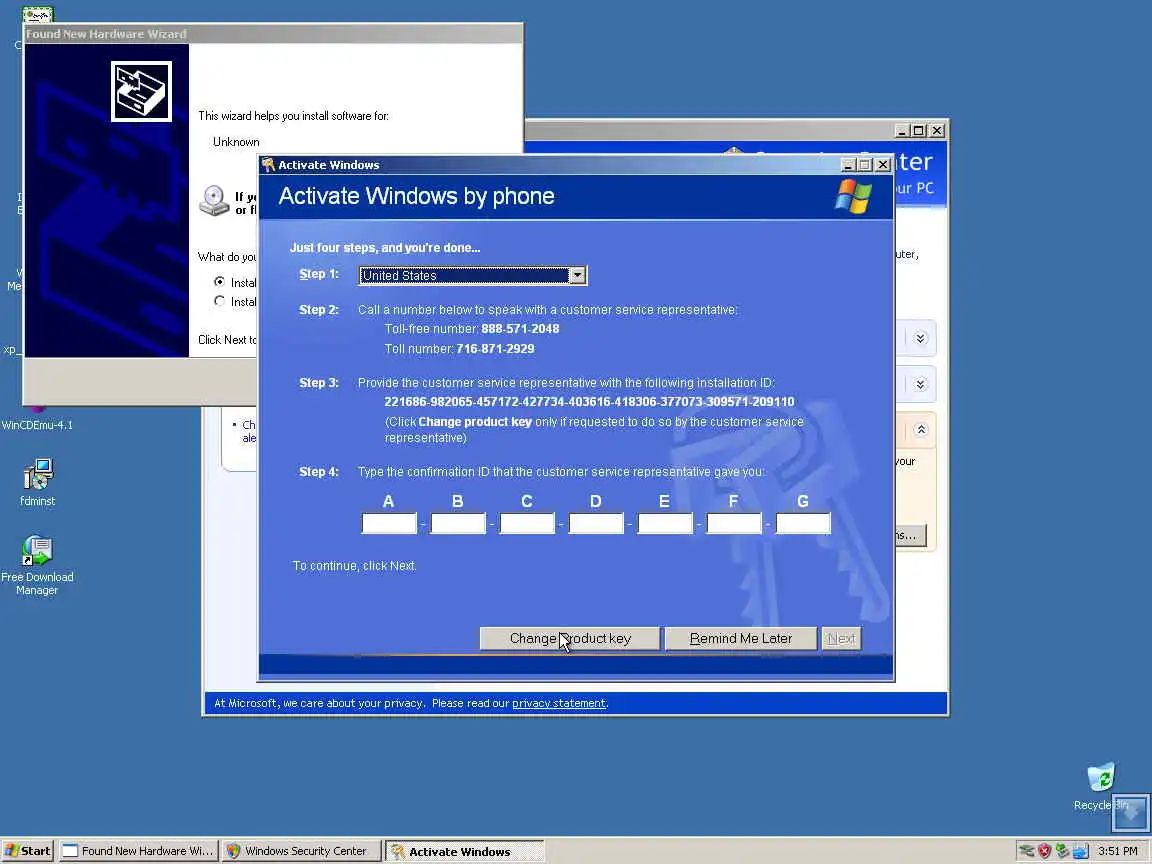The height and width of the screenshot is (864, 1152).
Task: Click confirmation ID field G
Action: [803, 523]
